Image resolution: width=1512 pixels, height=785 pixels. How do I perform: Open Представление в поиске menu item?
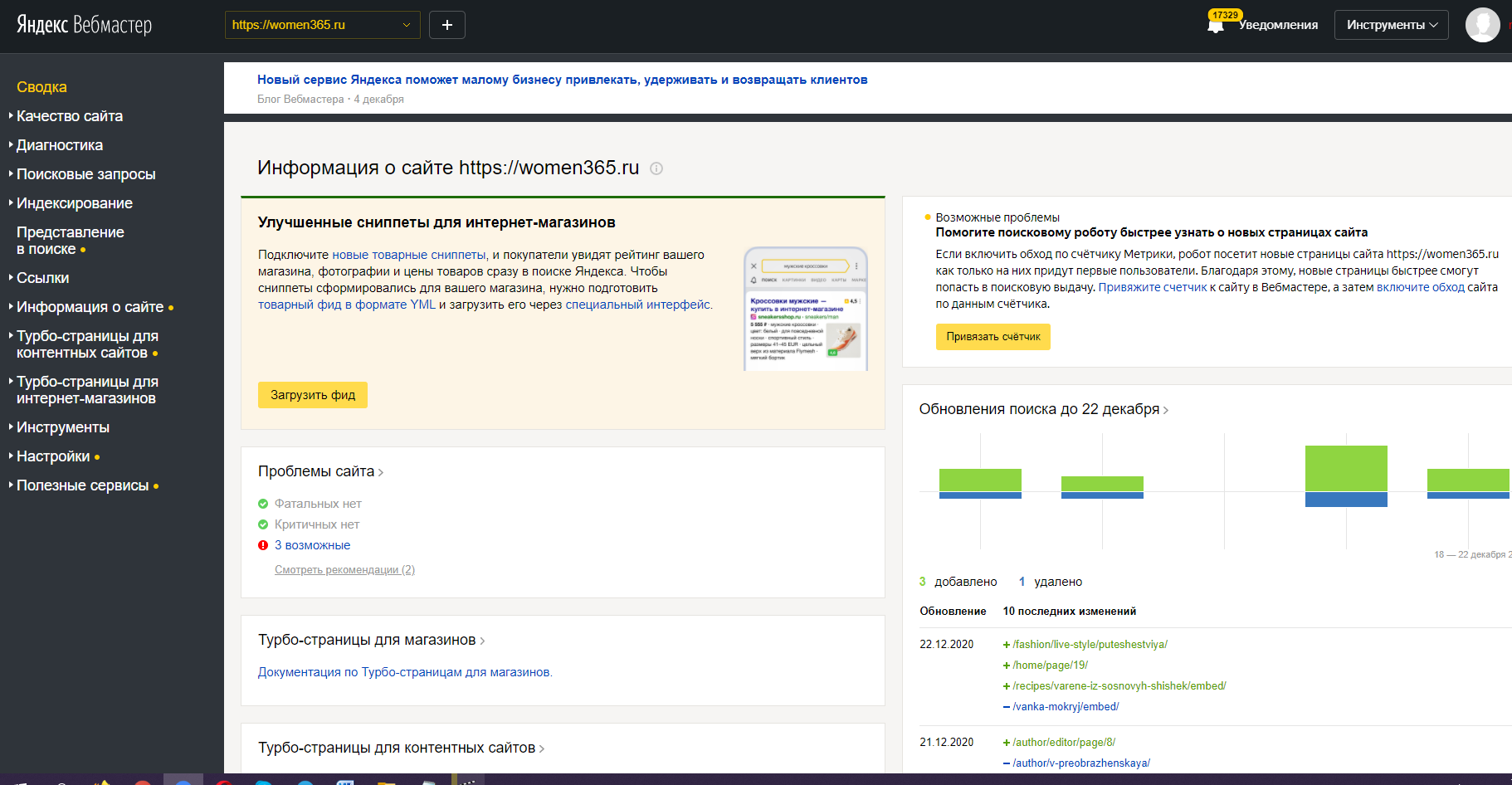coord(71,241)
